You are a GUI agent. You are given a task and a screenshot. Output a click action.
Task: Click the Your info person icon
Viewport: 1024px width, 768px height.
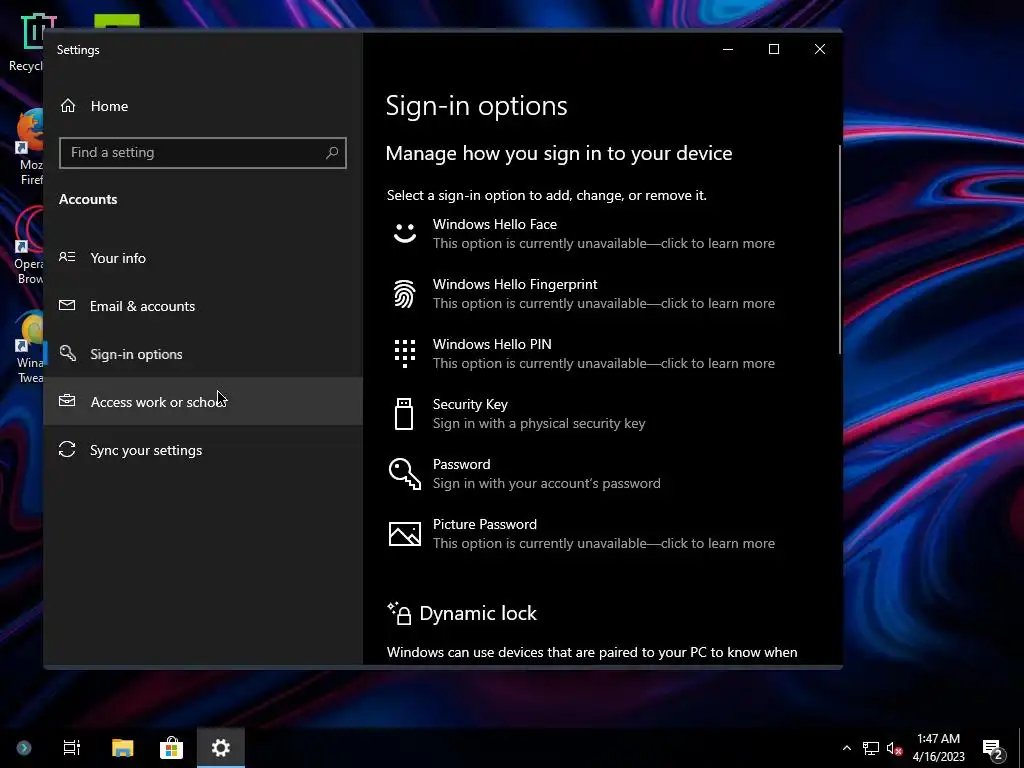[x=67, y=257]
